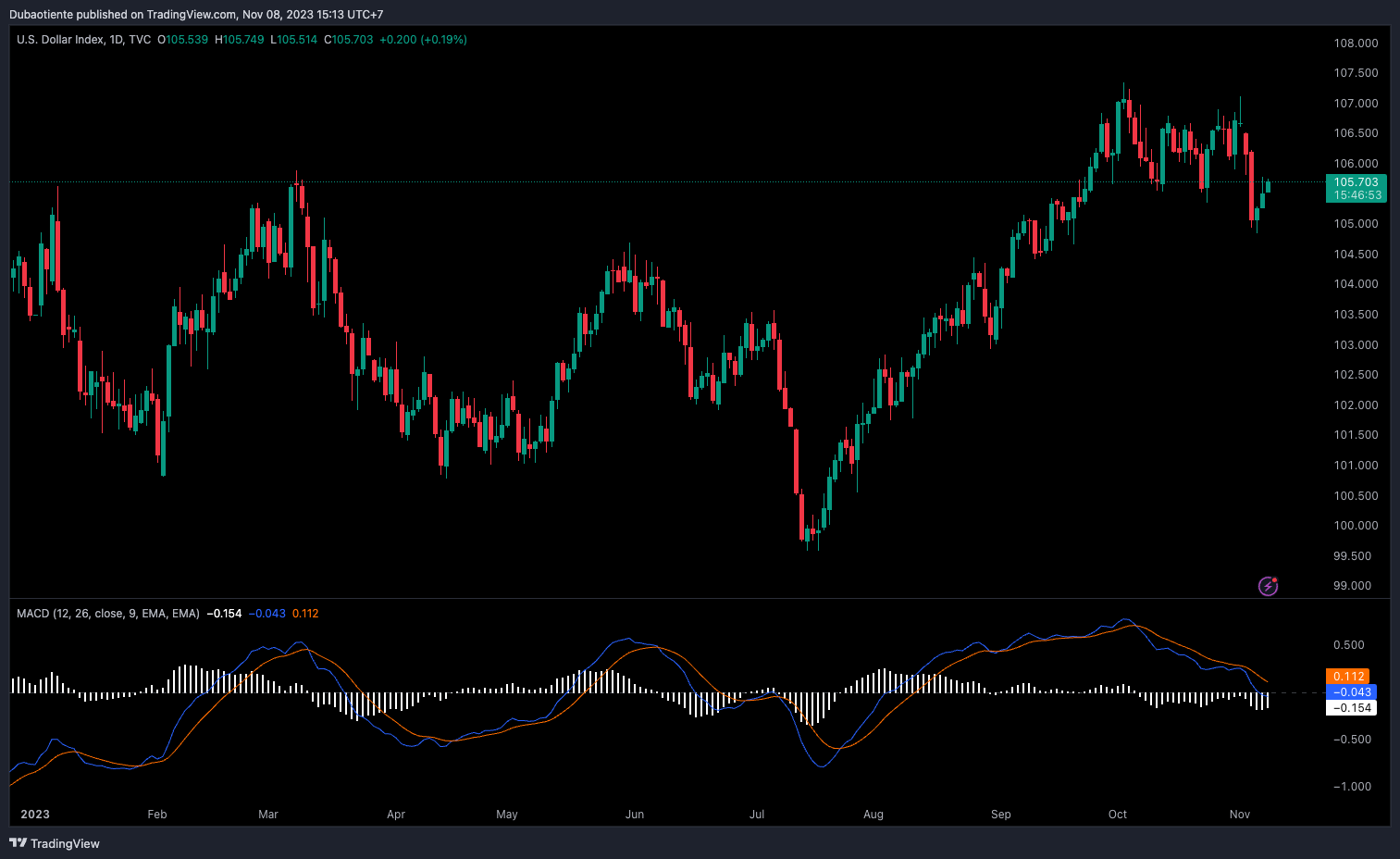
Task: Open the MACD indicator legend label
Action: [x=107, y=614]
